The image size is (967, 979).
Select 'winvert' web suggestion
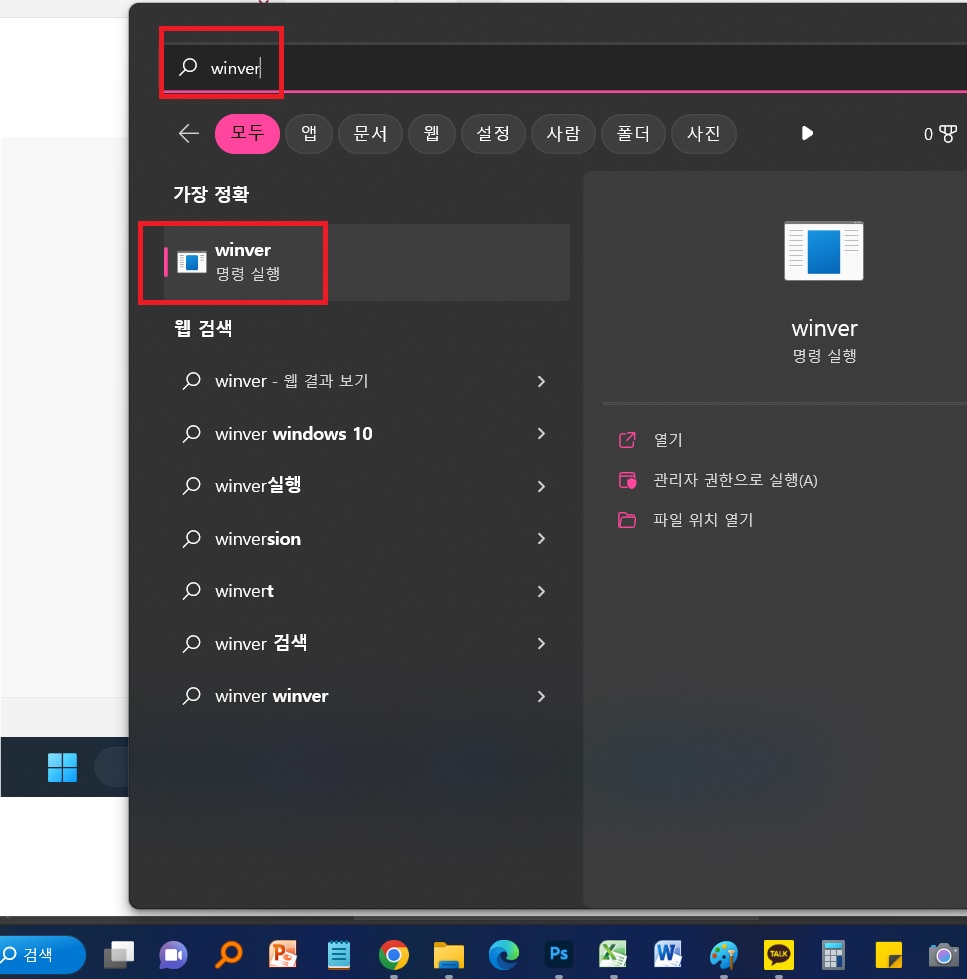point(365,591)
